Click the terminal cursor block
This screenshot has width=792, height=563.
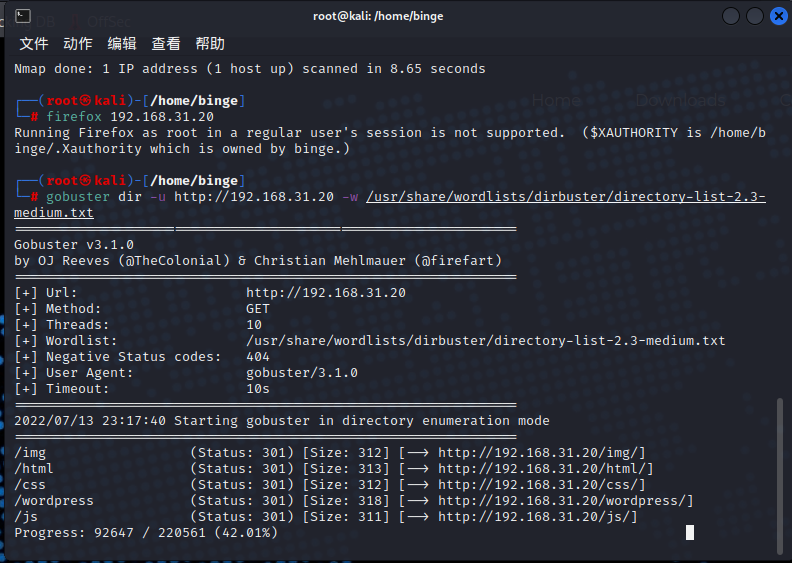coord(689,533)
